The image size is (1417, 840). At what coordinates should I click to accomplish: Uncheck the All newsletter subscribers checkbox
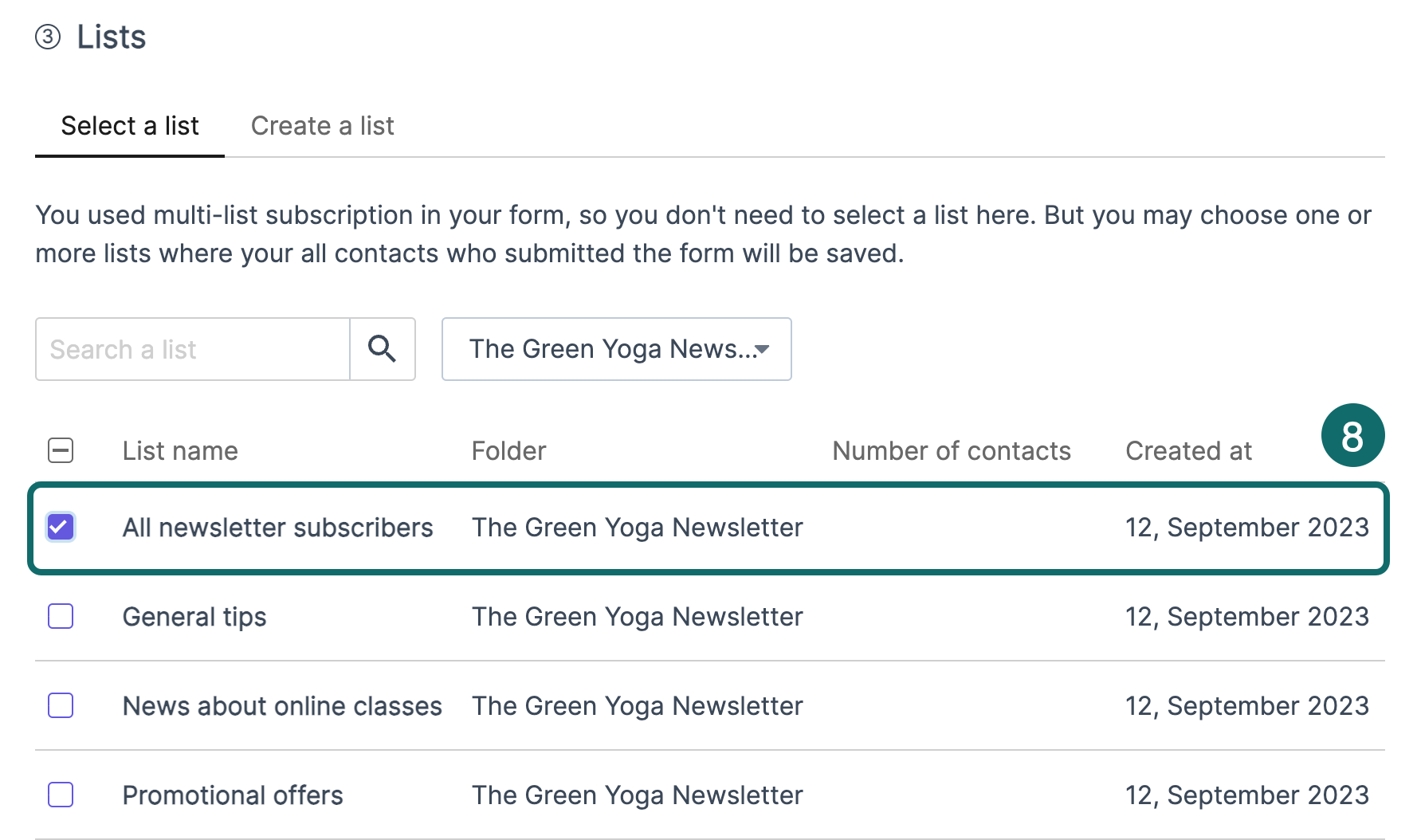61,527
